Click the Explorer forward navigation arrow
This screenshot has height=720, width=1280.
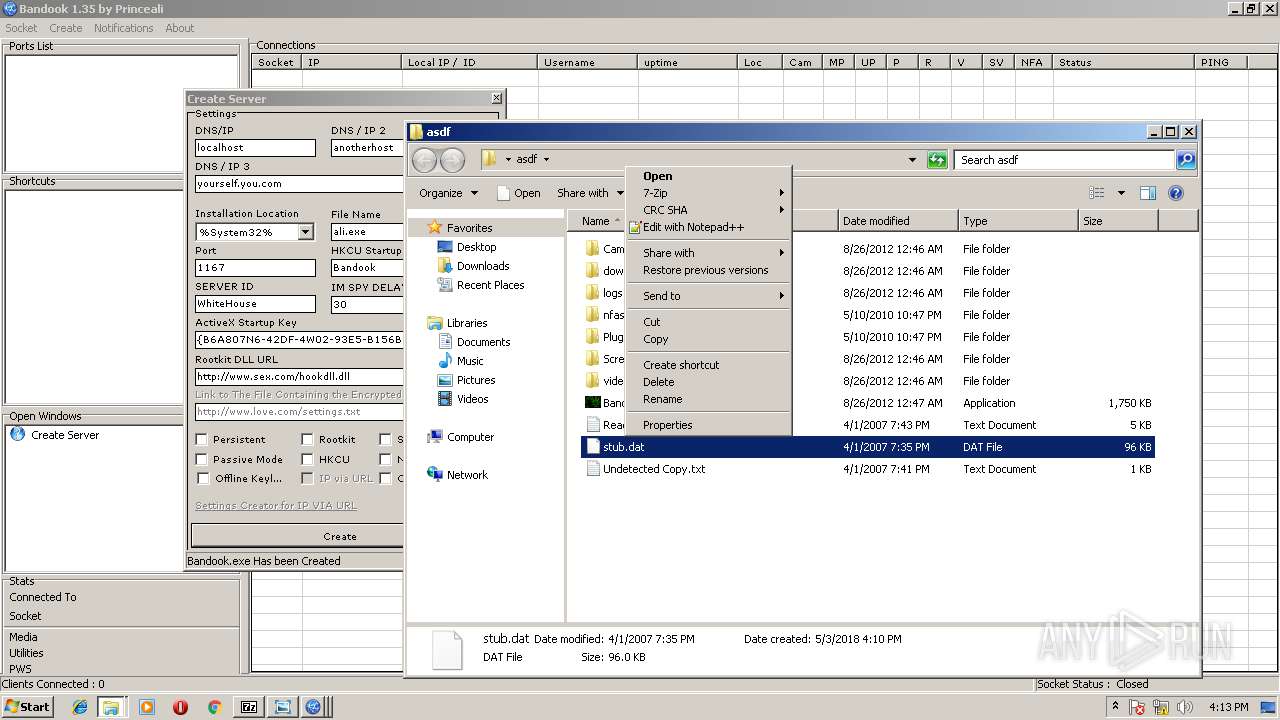[452, 160]
